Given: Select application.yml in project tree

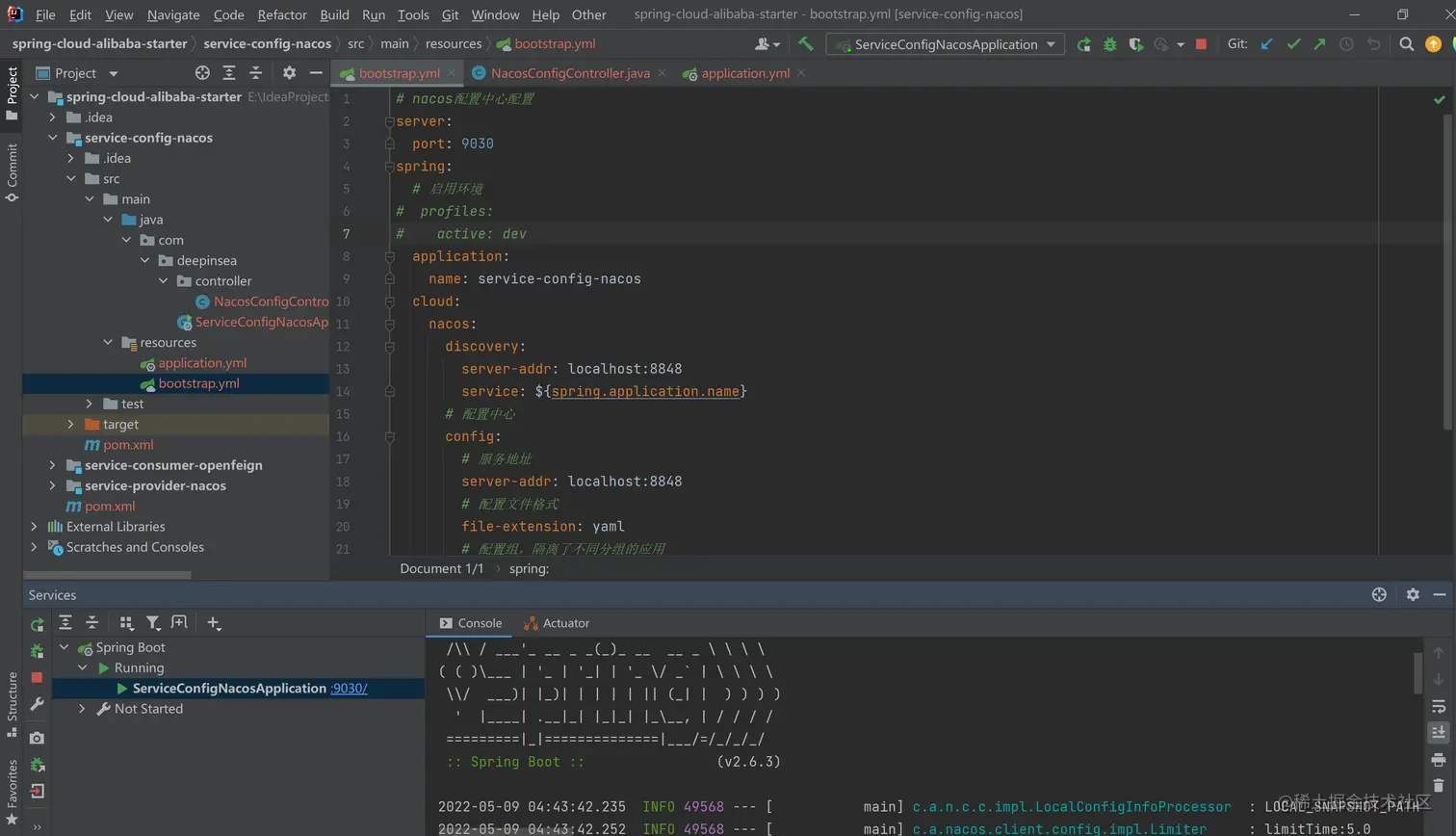Looking at the screenshot, I should [202, 363].
